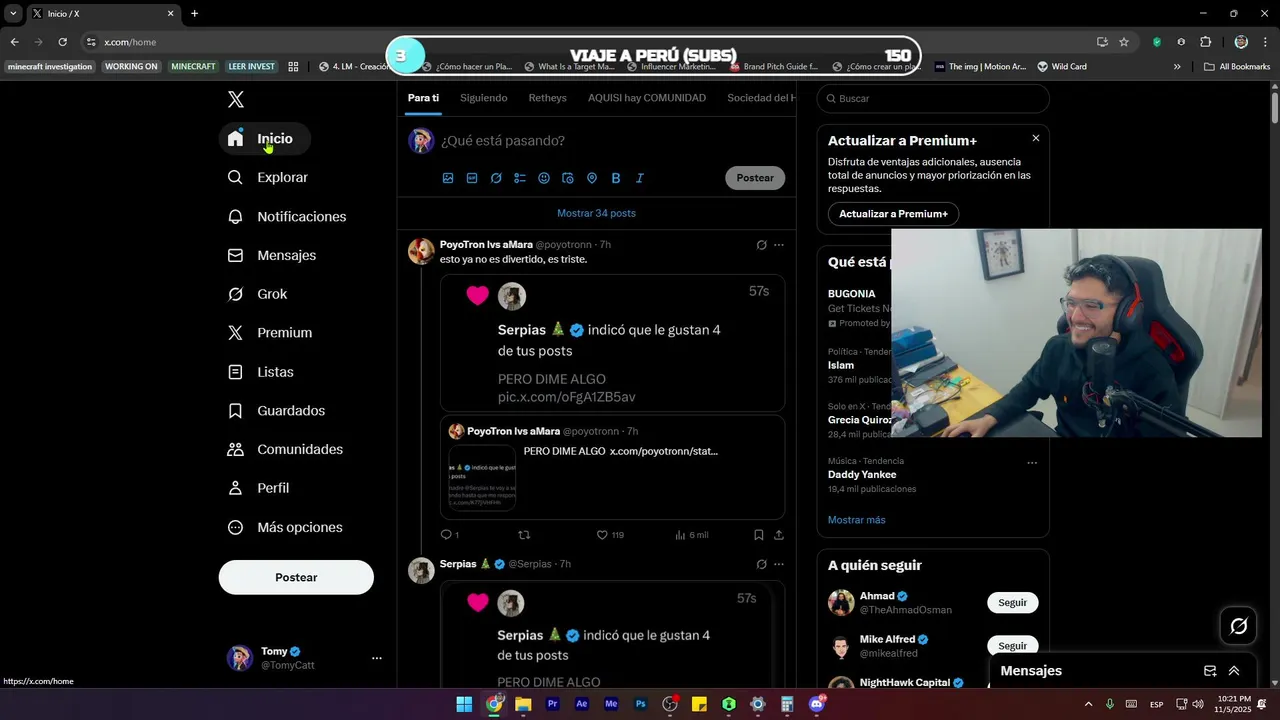Follow Ahmad with the Seguir button
Image resolution: width=1280 pixels, height=720 pixels.
click(x=1013, y=603)
